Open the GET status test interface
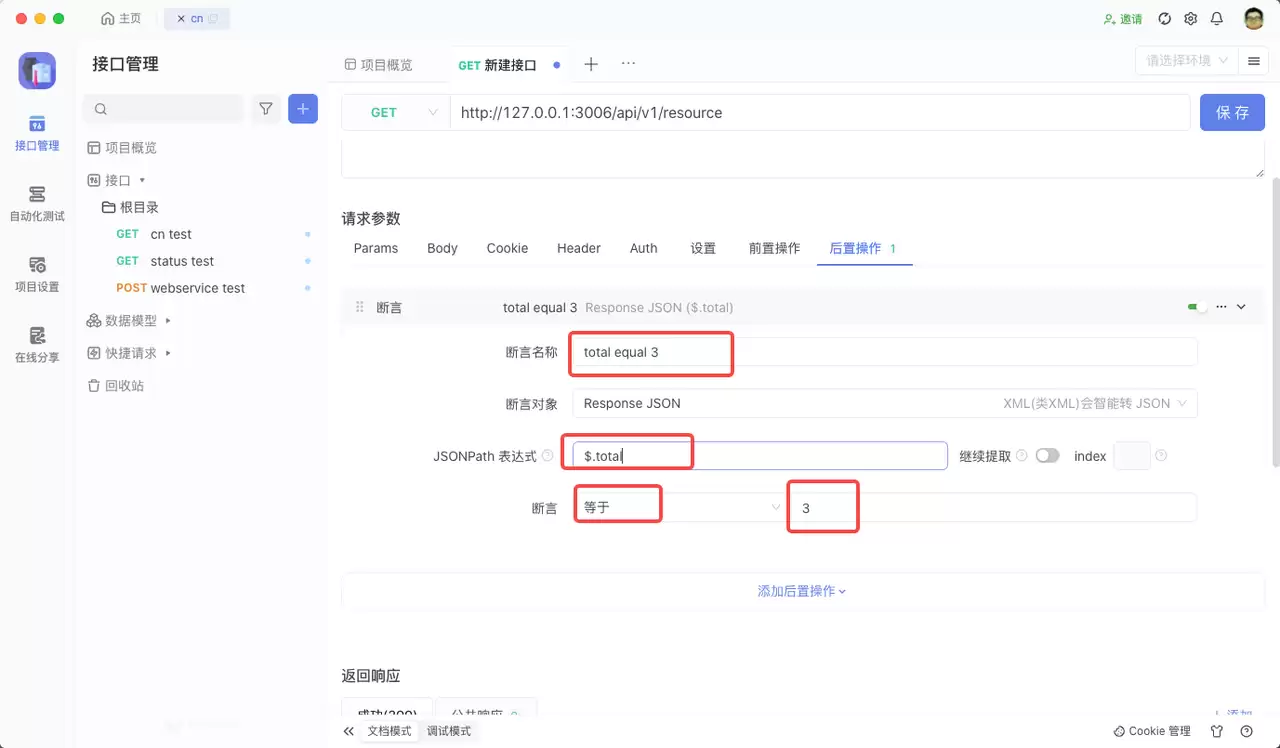The width and height of the screenshot is (1280, 748). 165,261
